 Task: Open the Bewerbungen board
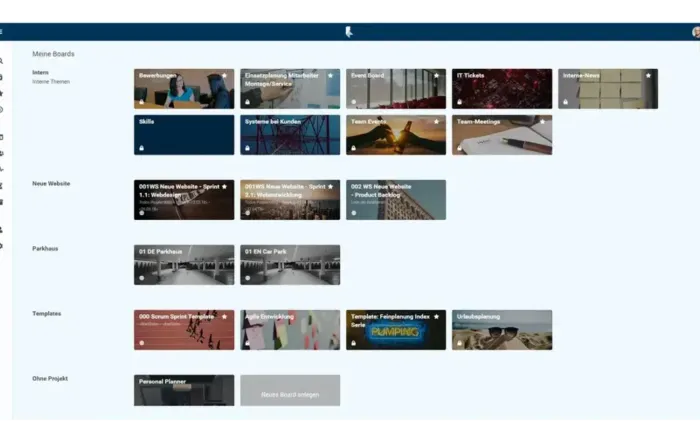pos(184,89)
